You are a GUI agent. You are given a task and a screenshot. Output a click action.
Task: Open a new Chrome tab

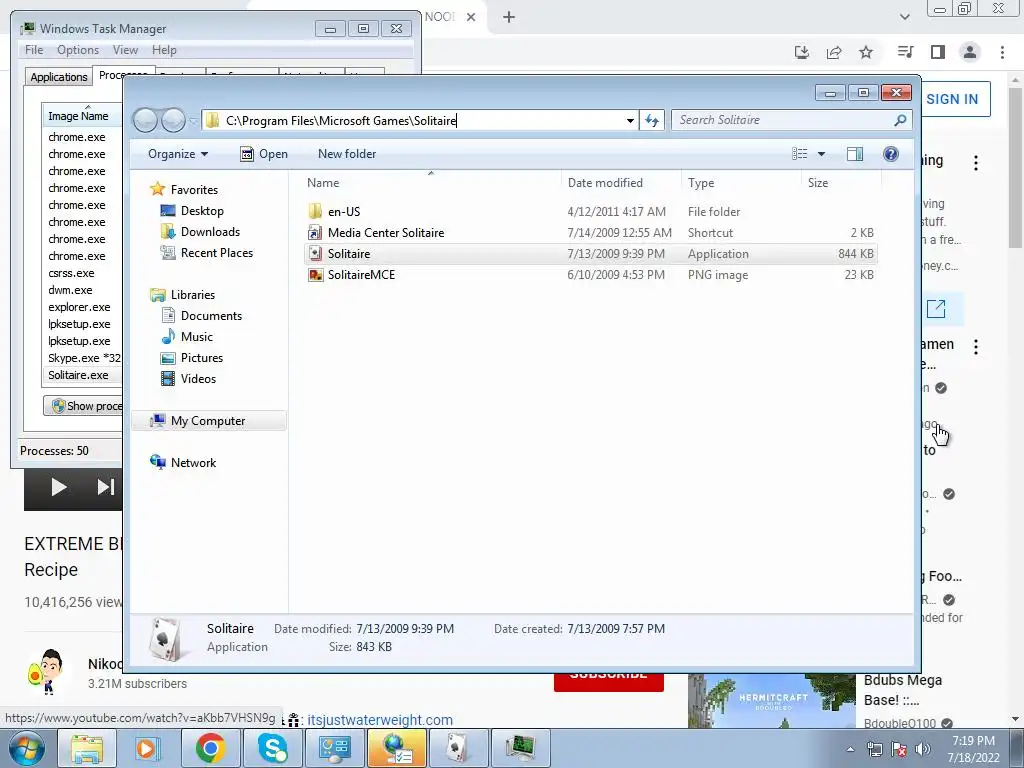[x=509, y=17]
